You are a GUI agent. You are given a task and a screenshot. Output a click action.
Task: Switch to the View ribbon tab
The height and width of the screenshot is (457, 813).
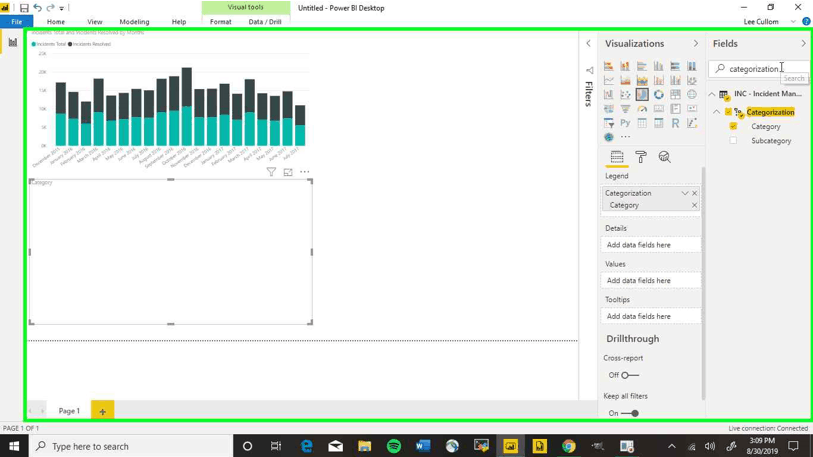pyautogui.click(x=94, y=22)
